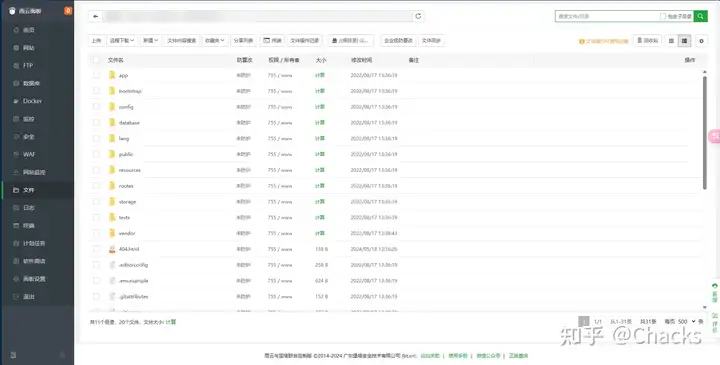Open 首页 in the sidebar
This screenshot has width=720, height=365.
[x=37, y=30]
